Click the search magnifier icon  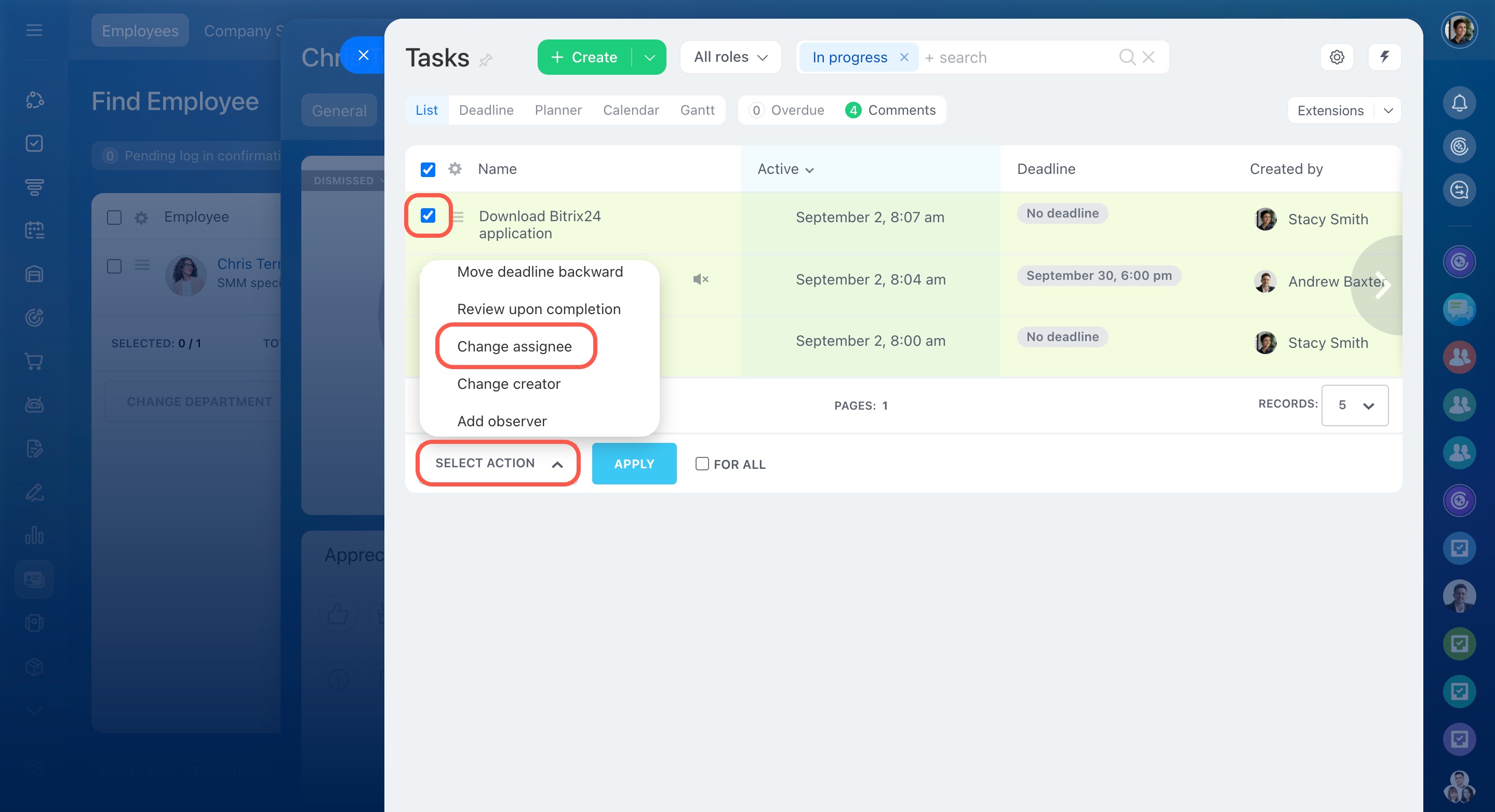pyautogui.click(x=1127, y=58)
